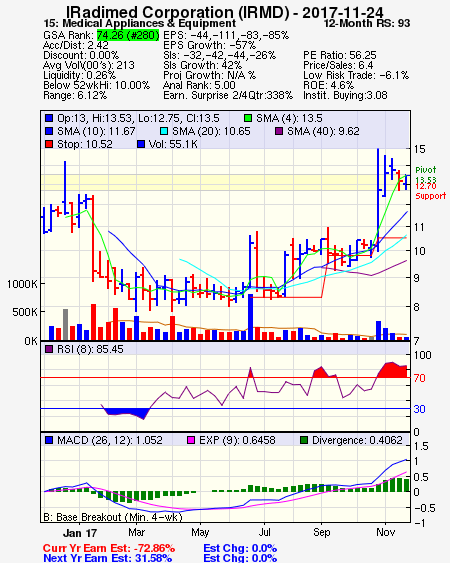Click the purple RSI (8) legend swatch
This screenshot has width=450, height=563.
[x=49, y=349]
